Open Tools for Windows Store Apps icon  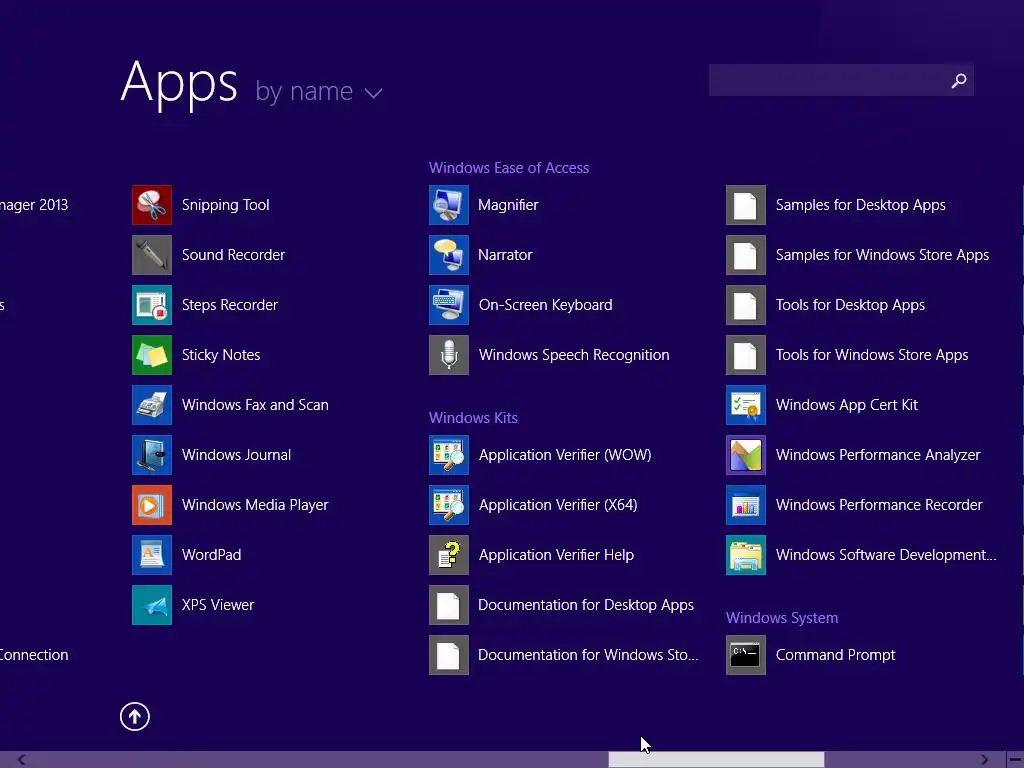(x=746, y=355)
